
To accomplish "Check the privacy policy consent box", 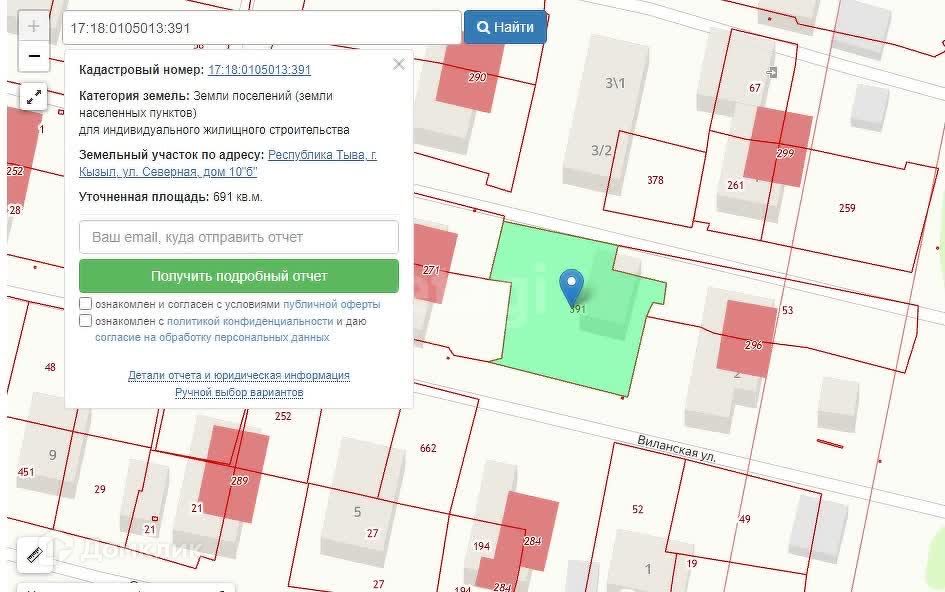I will [86, 321].
